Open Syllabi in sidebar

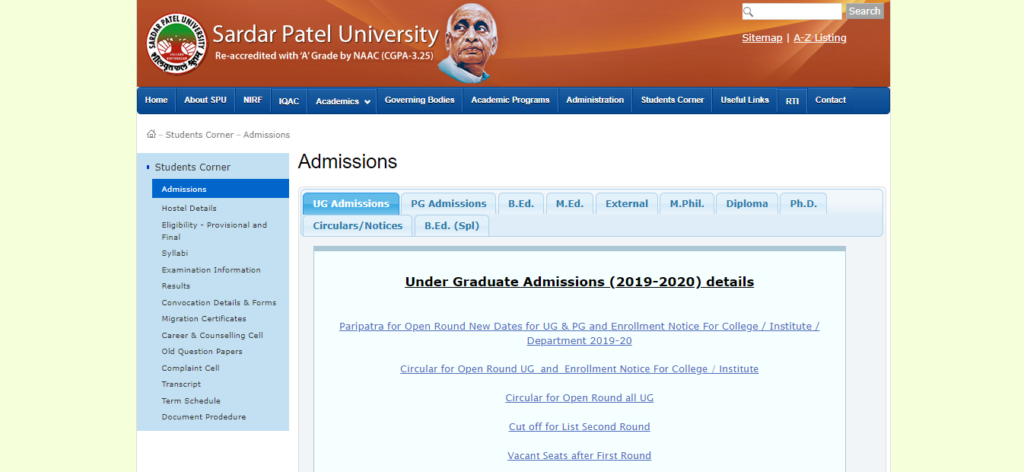(x=174, y=253)
